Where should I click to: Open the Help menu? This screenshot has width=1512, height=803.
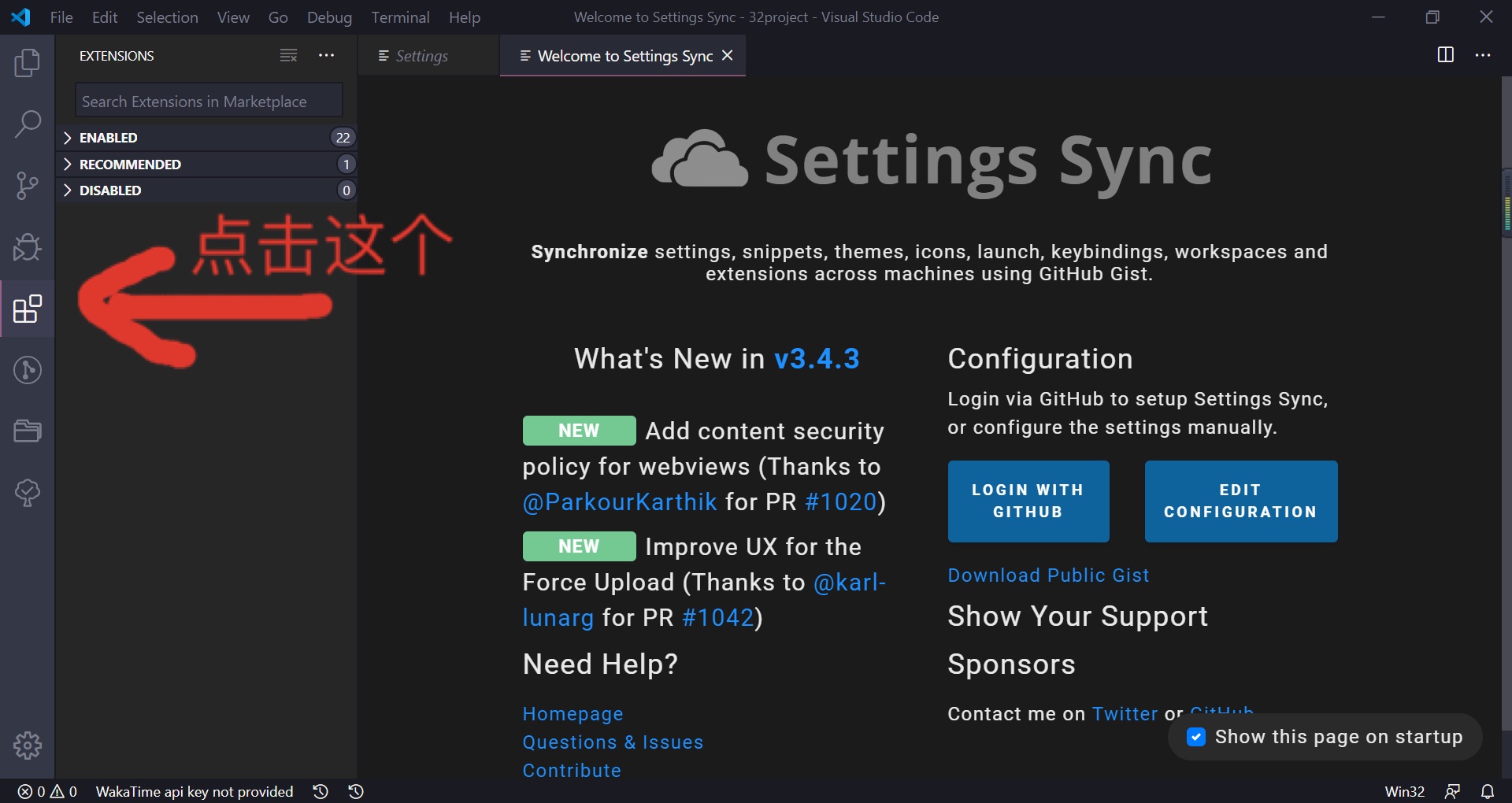pos(465,17)
